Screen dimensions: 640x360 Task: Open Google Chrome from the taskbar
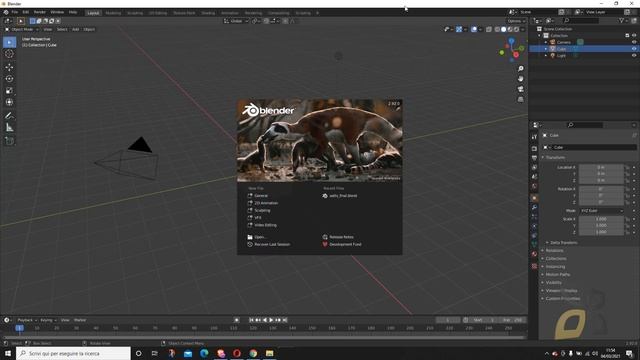253,353
